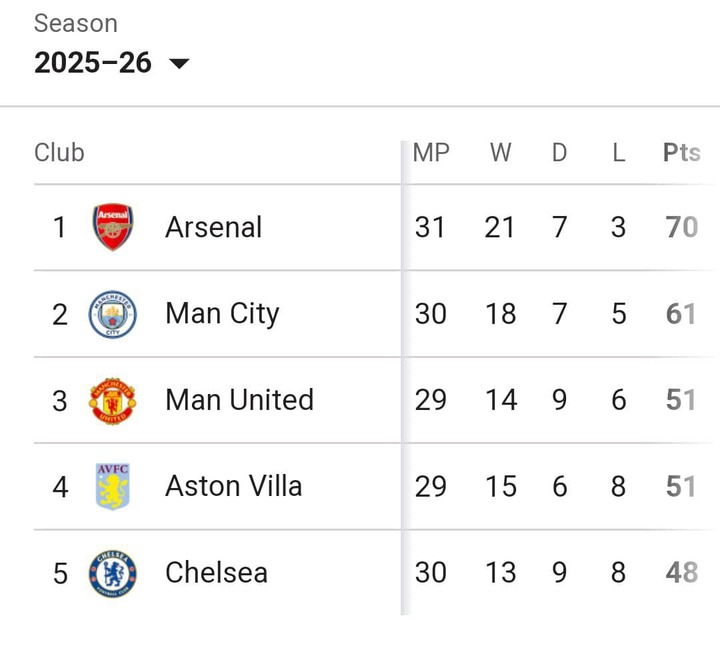Viewport: 720px width, 654px height.
Task: Open the season dropdown arrow
Action: pyautogui.click(x=179, y=64)
